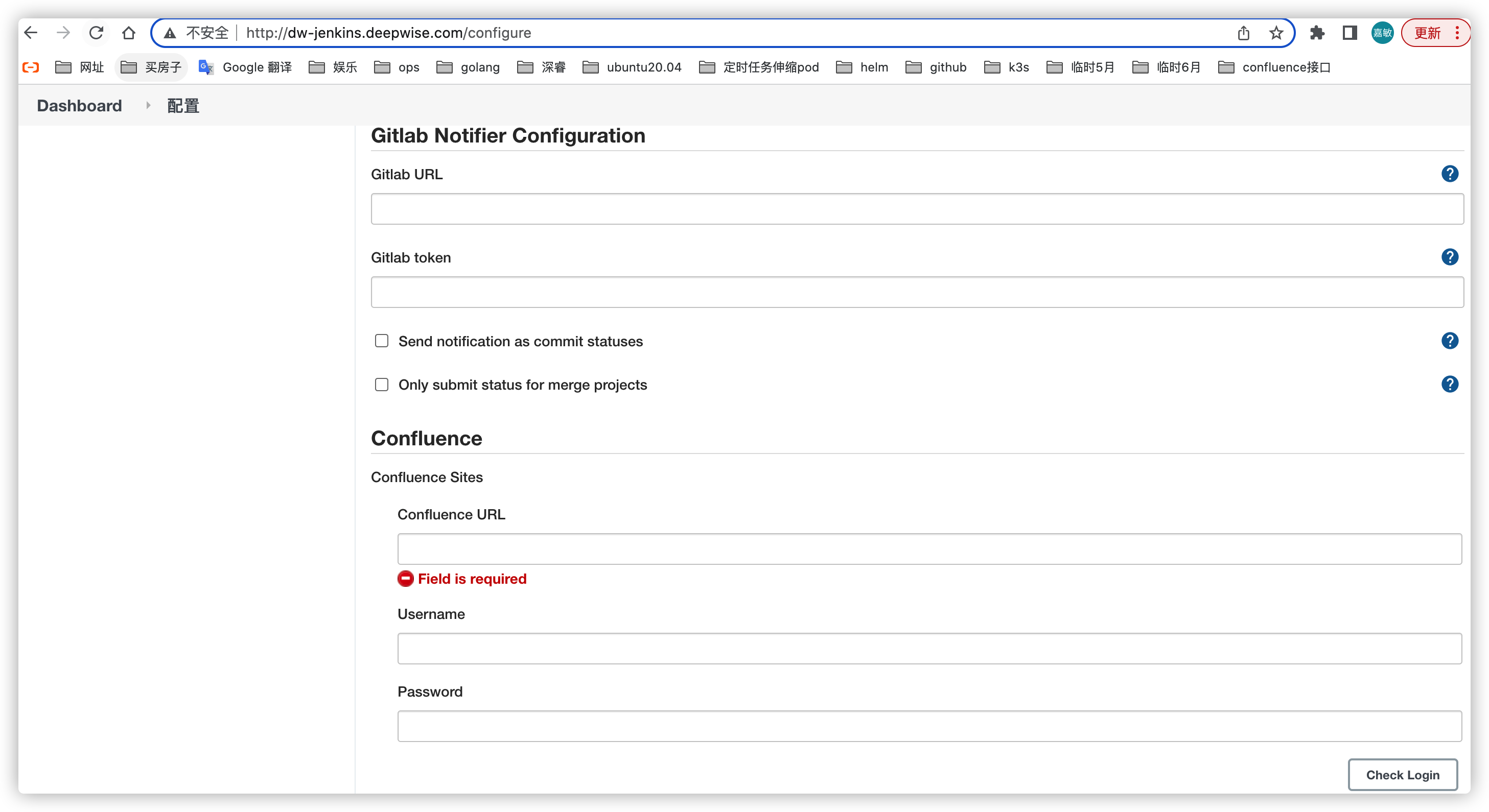Viewport: 1489px width, 812px height.
Task: Reload the Jenkins configure page
Action: (96, 33)
